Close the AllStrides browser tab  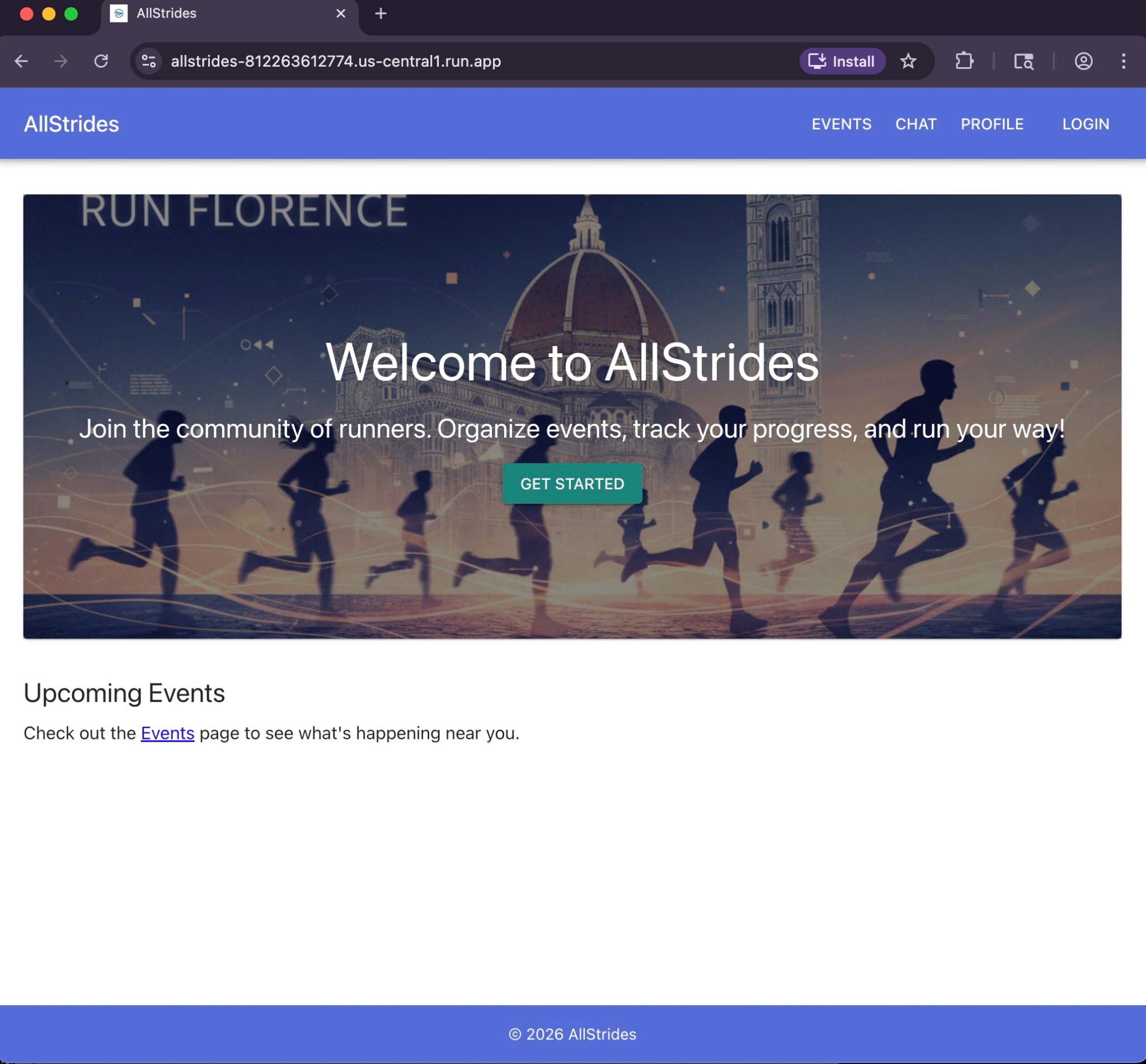[x=341, y=13]
